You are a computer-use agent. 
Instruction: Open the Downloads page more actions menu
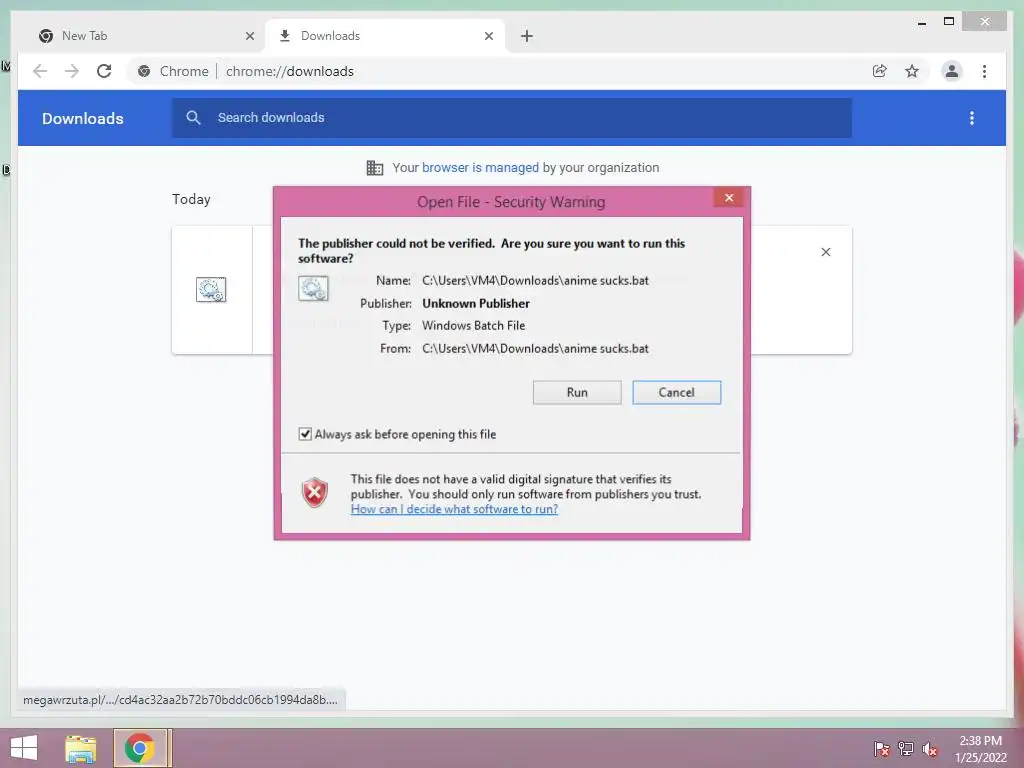972,118
